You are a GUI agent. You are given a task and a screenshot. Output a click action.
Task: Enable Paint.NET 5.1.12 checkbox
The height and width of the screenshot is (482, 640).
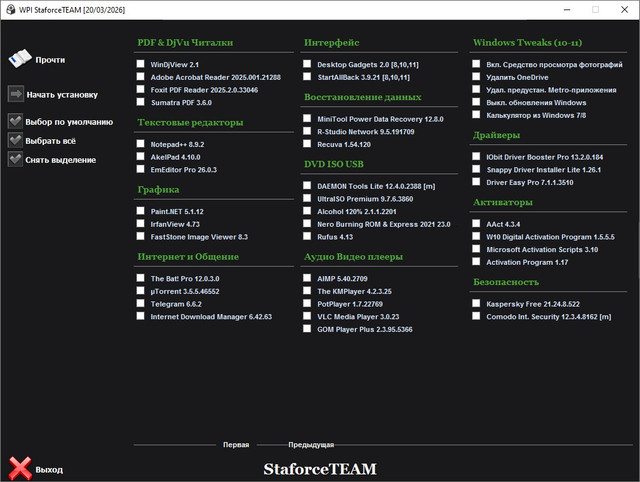click(x=140, y=211)
